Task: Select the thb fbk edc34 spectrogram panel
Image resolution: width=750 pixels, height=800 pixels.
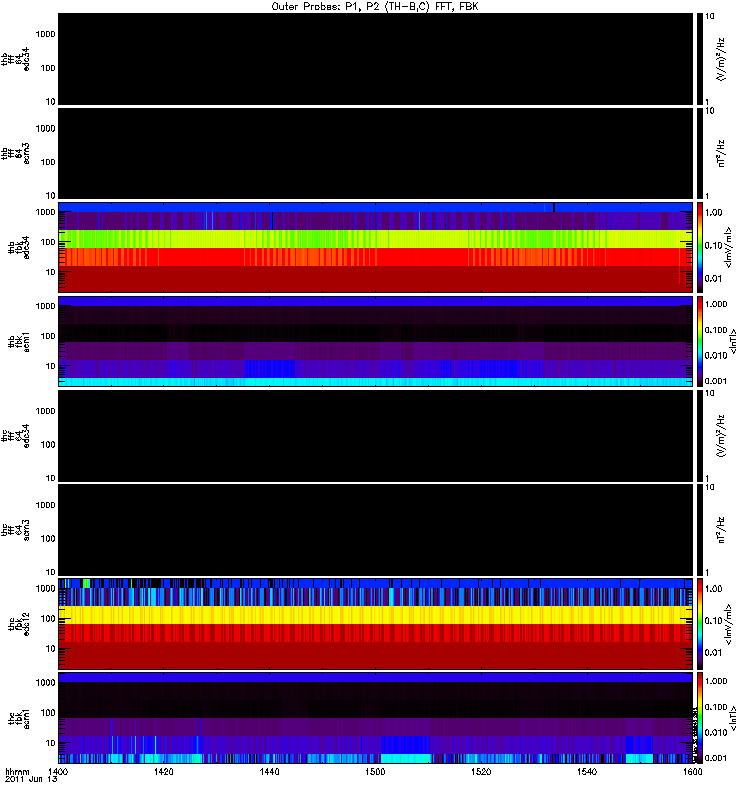Action: pyautogui.click(x=375, y=247)
